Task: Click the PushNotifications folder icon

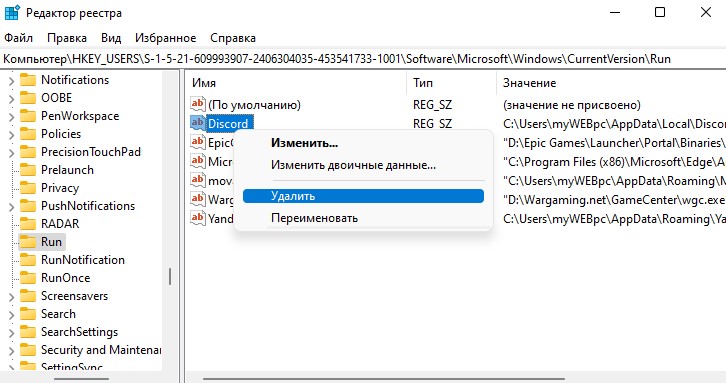Action: pos(28,206)
